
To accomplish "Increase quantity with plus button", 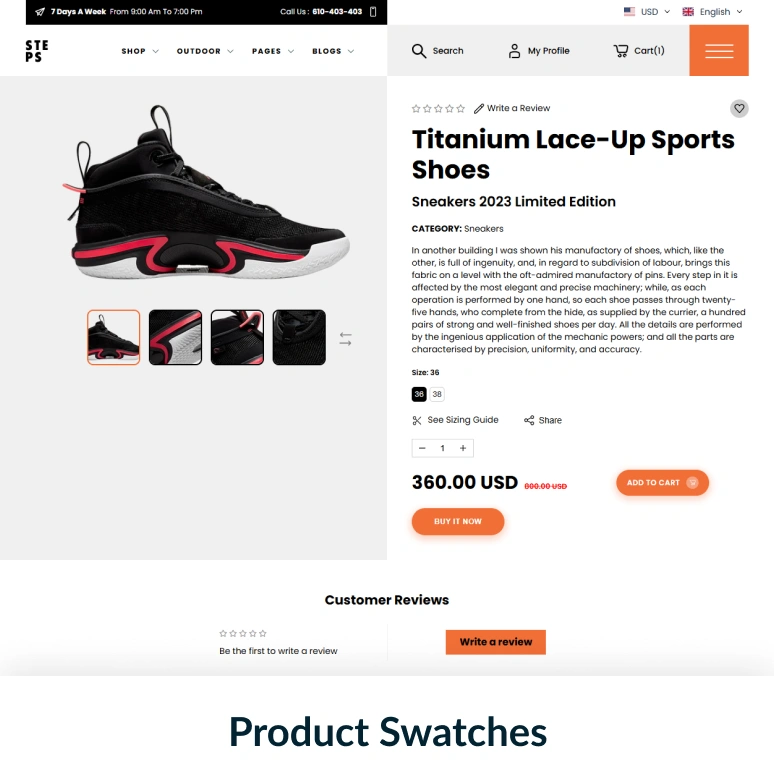I will point(463,448).
